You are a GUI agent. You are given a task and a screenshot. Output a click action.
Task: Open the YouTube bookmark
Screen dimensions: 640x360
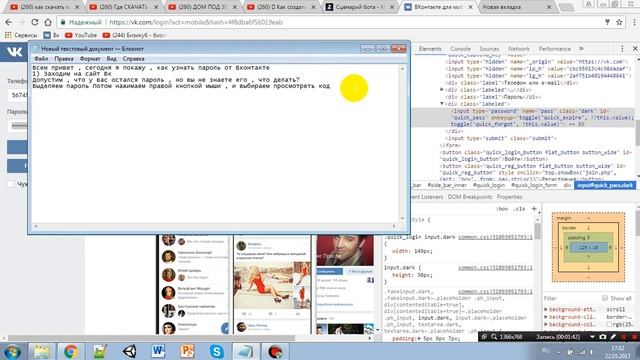point(81,35)
